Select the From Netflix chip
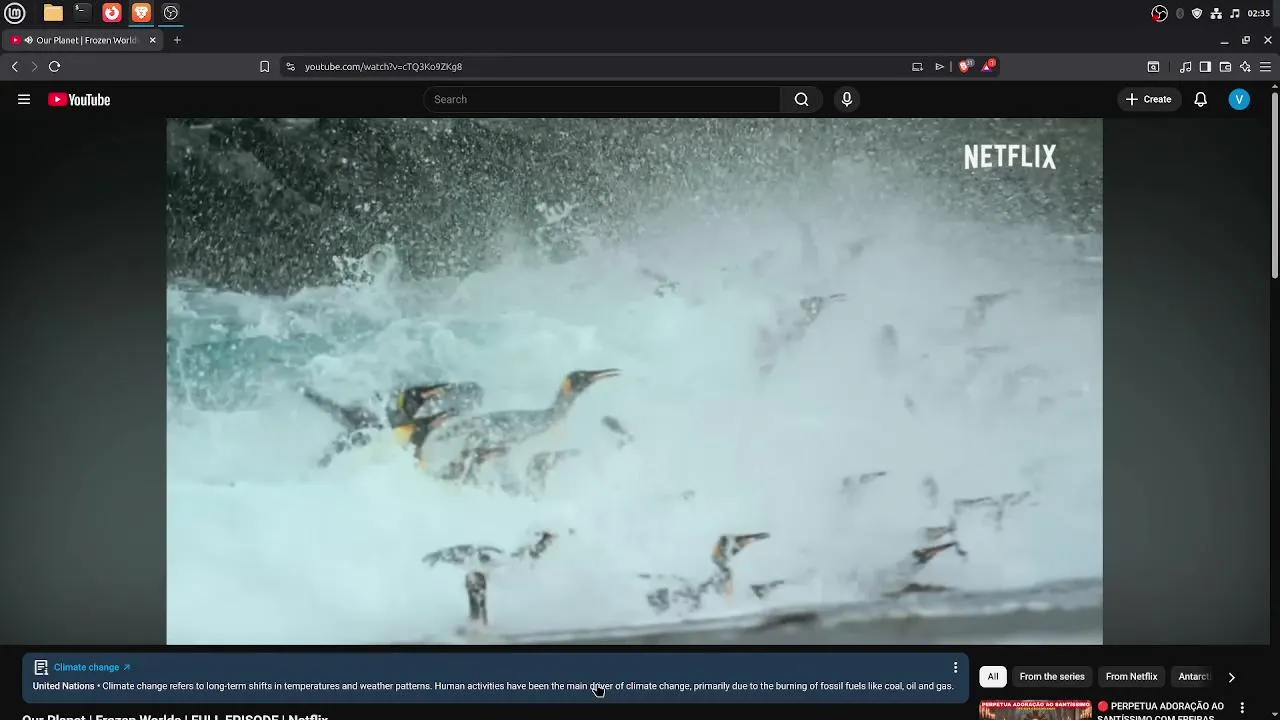The image size is (1280, 720). click(1131, 677)
